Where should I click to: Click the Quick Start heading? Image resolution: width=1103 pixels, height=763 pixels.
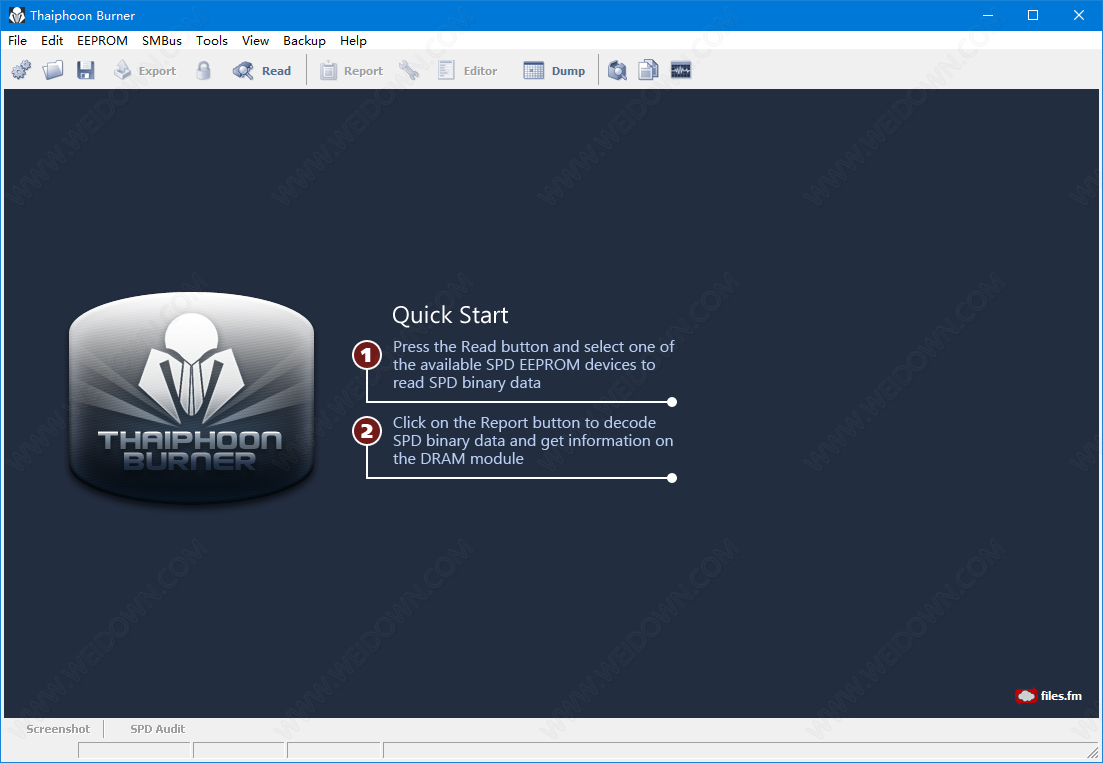tap(450, 315)
